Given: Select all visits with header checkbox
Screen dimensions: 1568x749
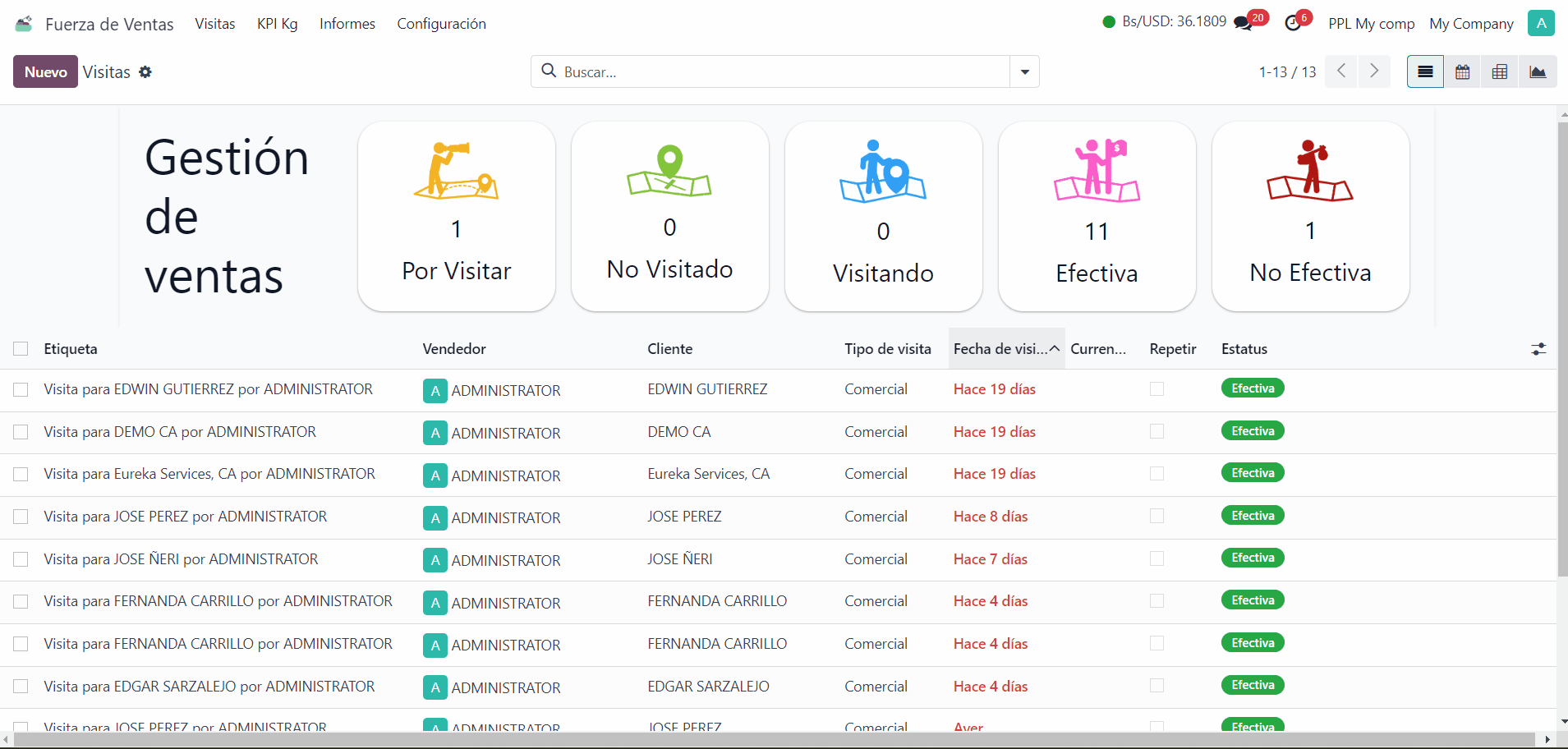Looking at the screenshot, I should tap(21, 348).
